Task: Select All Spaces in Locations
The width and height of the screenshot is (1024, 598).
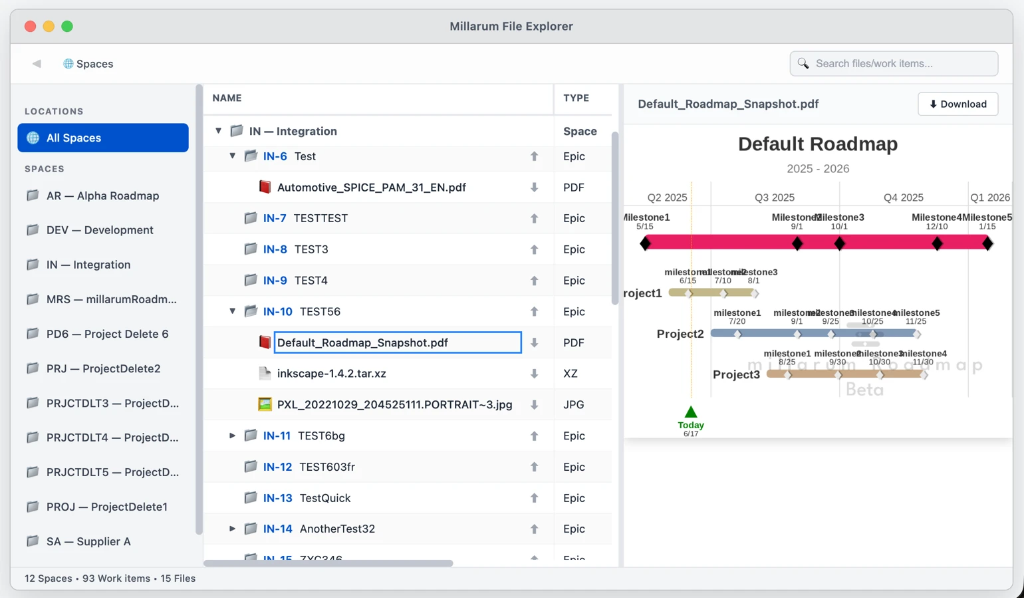Action: (103, 138)
